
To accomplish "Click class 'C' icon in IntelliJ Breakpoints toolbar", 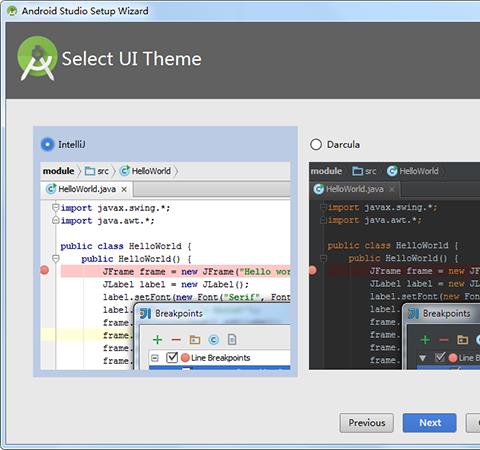I will pos(213,340).
